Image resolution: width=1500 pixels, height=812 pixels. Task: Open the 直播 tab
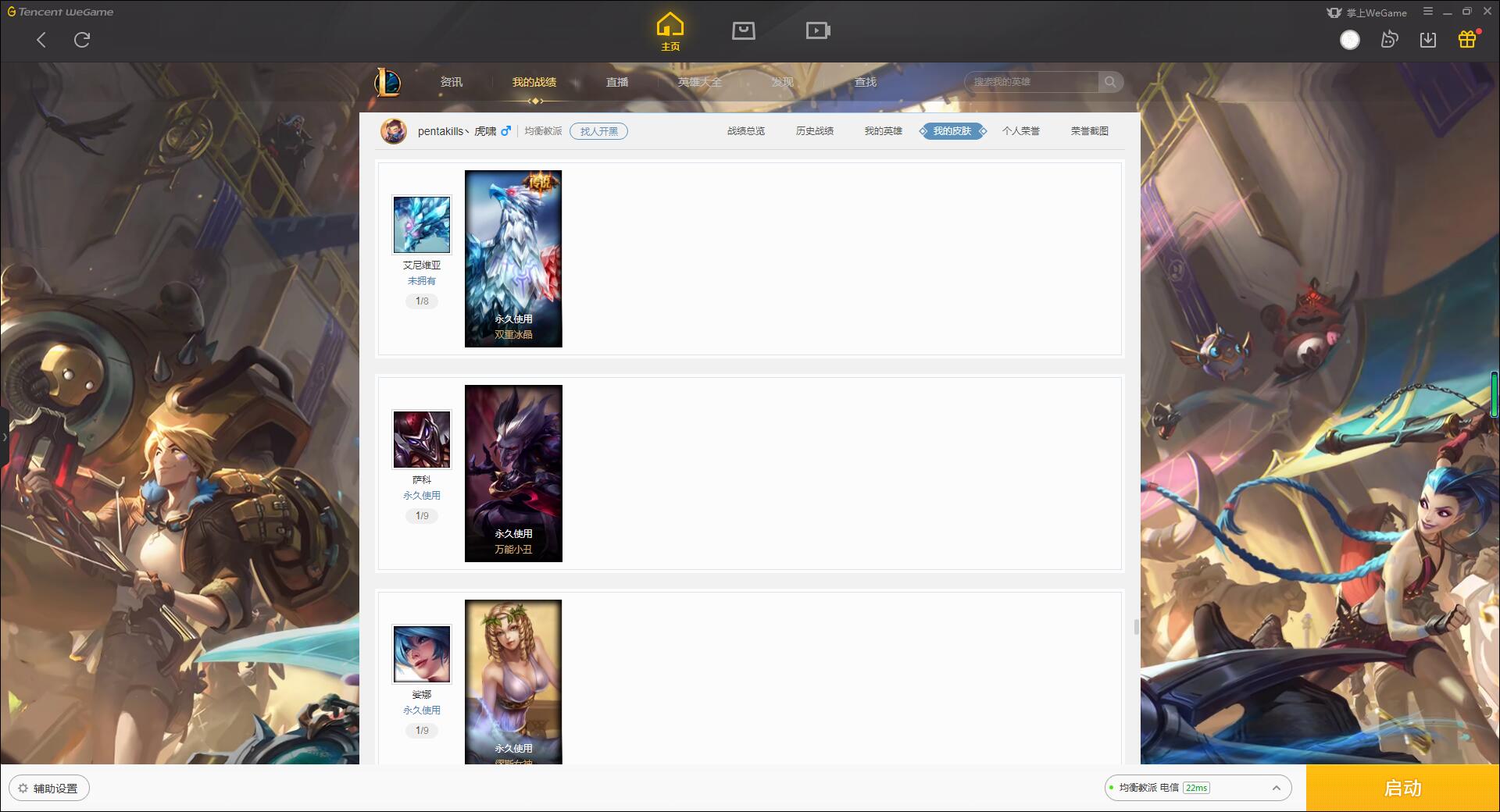pyautogui.click(x=617, y=82)
